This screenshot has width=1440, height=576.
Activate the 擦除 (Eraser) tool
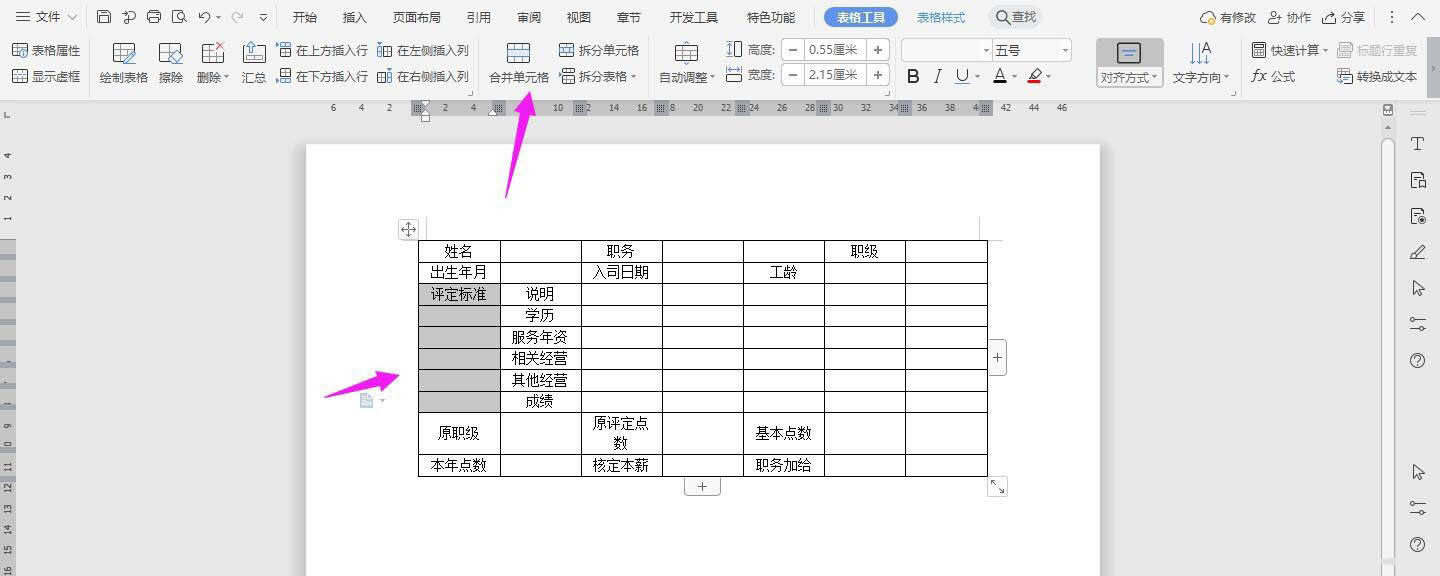[x=170, y=60]
